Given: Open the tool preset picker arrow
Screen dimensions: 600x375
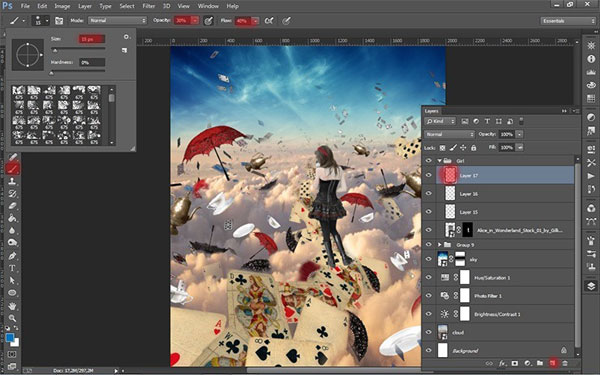Looking at the screenshot, I should 23,21.
